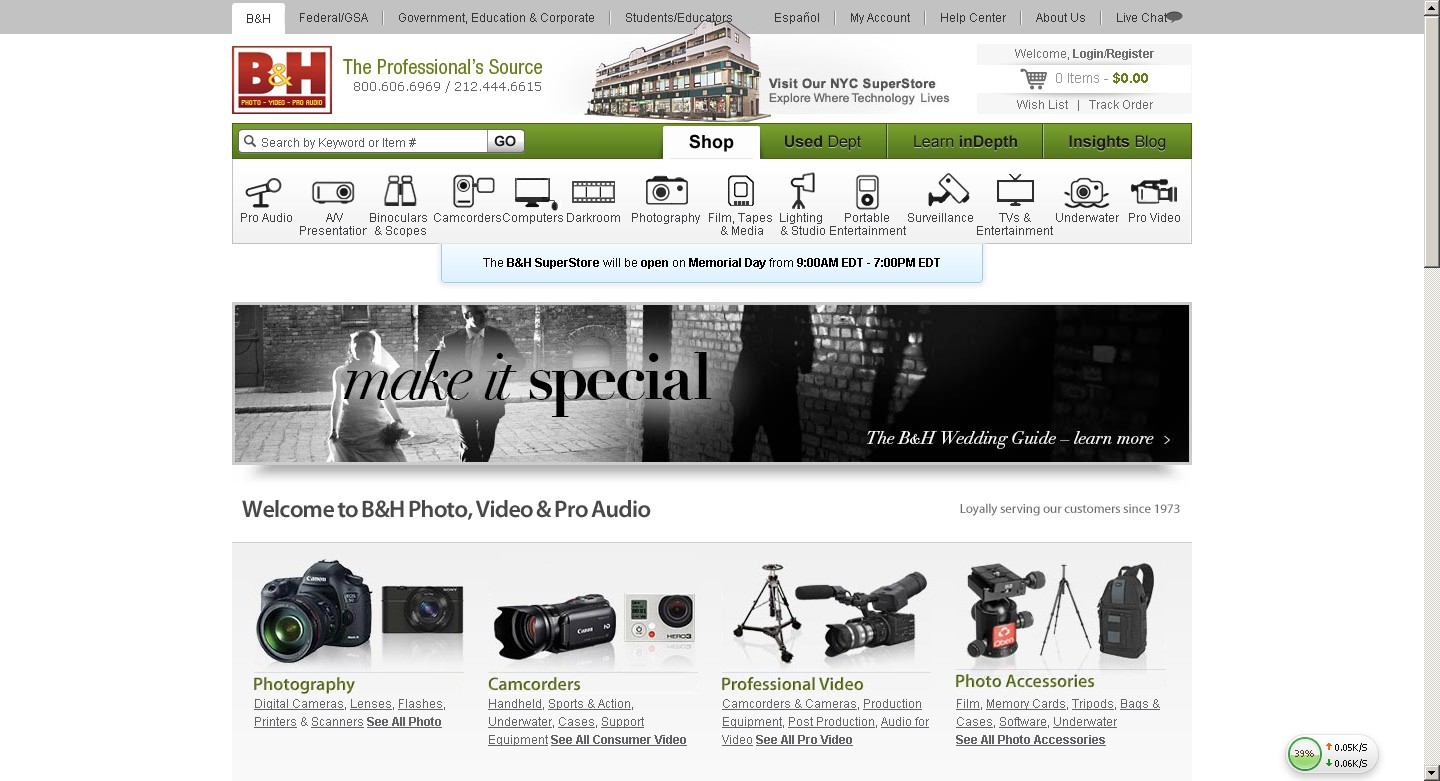The image size is (1440, 781).
Task: Click the Pro Video camcorder icon
Action: point(1153,191)
